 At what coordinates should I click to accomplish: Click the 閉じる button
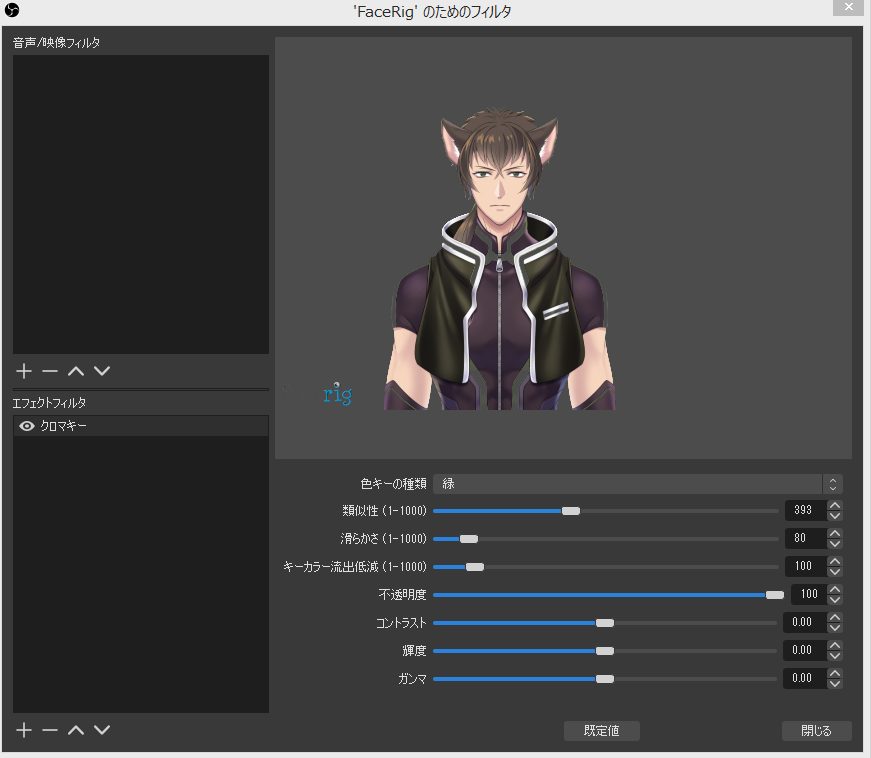point(817,731)
